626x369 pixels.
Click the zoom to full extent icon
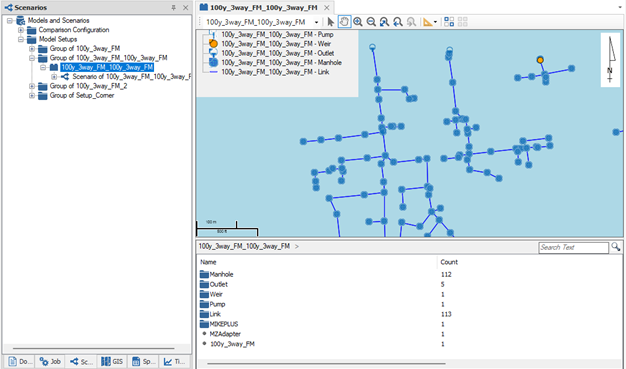384,22
